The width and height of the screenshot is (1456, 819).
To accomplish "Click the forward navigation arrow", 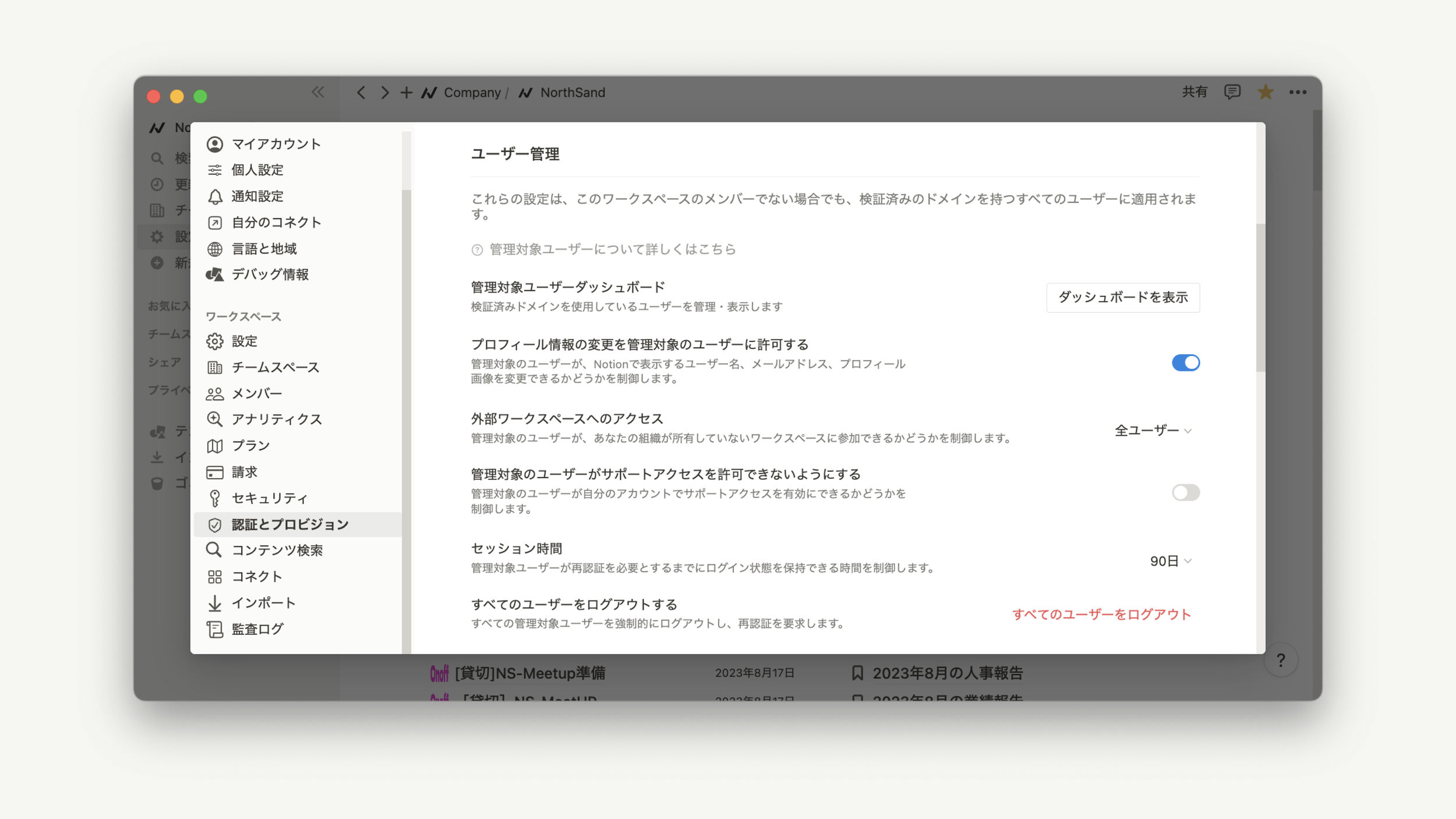I will (x=384, y=93).
